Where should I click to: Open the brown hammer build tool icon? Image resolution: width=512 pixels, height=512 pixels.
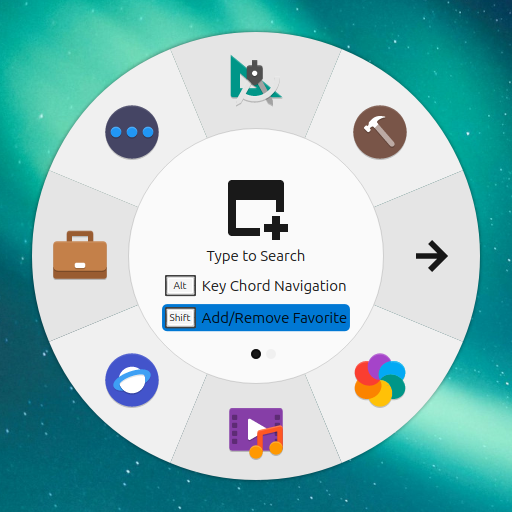click(380, 132)
